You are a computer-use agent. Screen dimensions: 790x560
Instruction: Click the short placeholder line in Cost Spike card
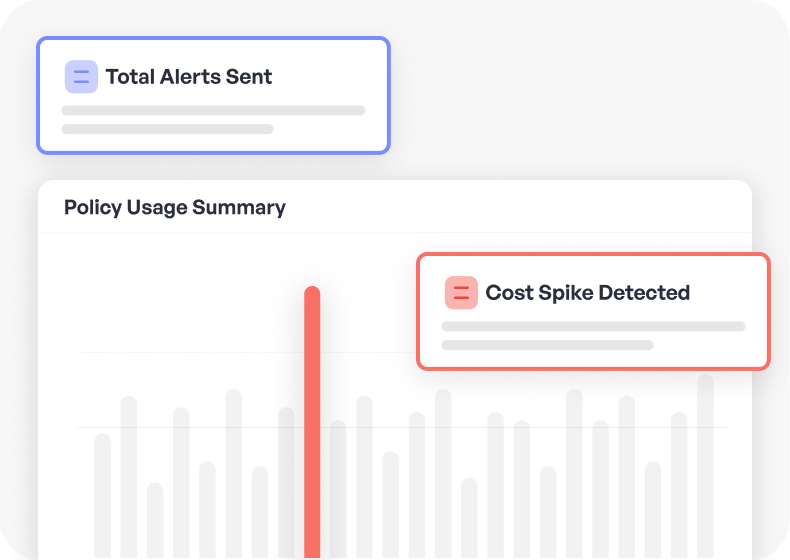pos(547,345)
